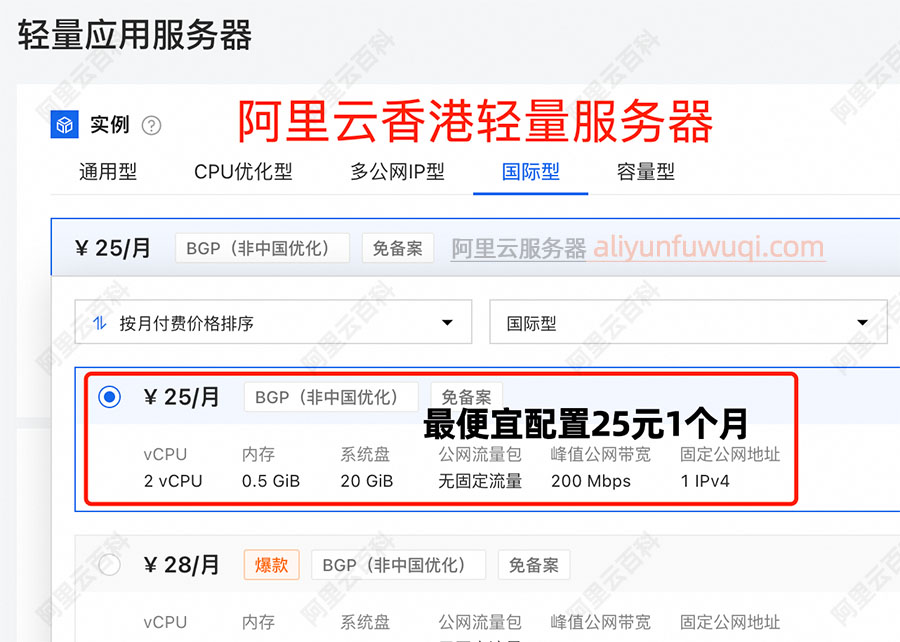Click BGP（非中国优化）tag in selected ¥25/月 plan

tap(331, 397)
